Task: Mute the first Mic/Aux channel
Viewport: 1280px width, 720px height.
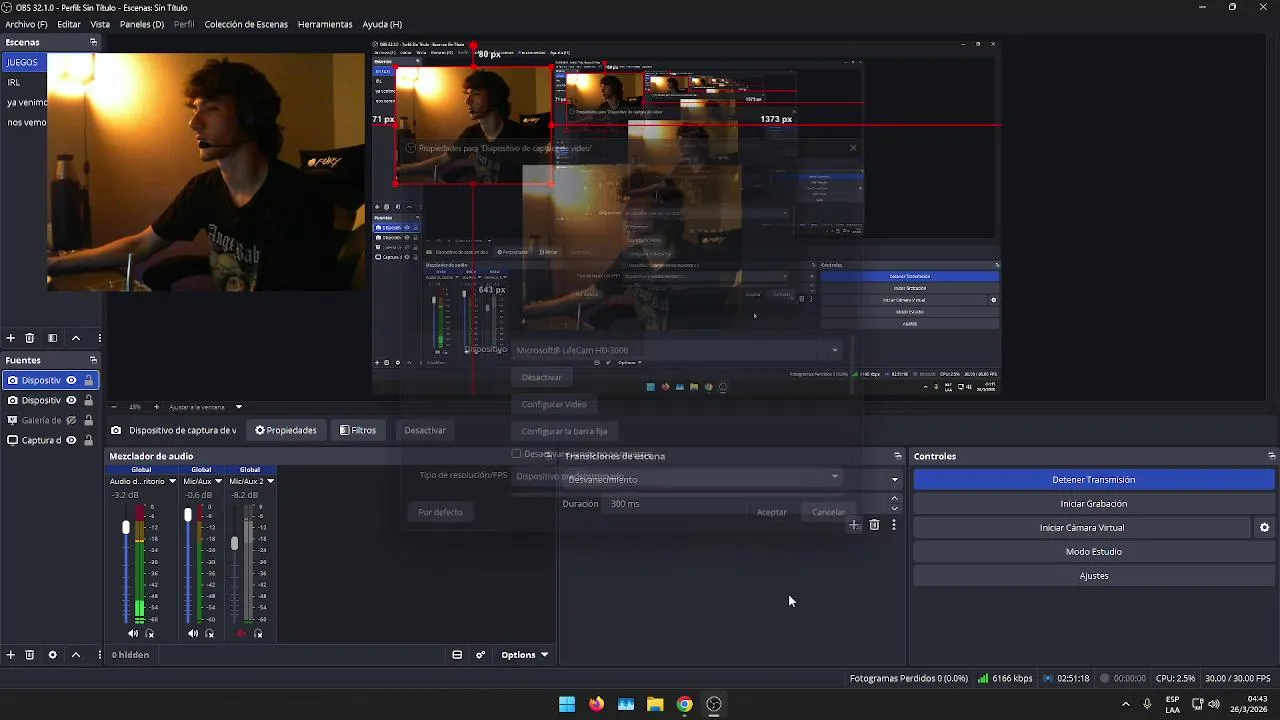Action: [x=193, y=634]
